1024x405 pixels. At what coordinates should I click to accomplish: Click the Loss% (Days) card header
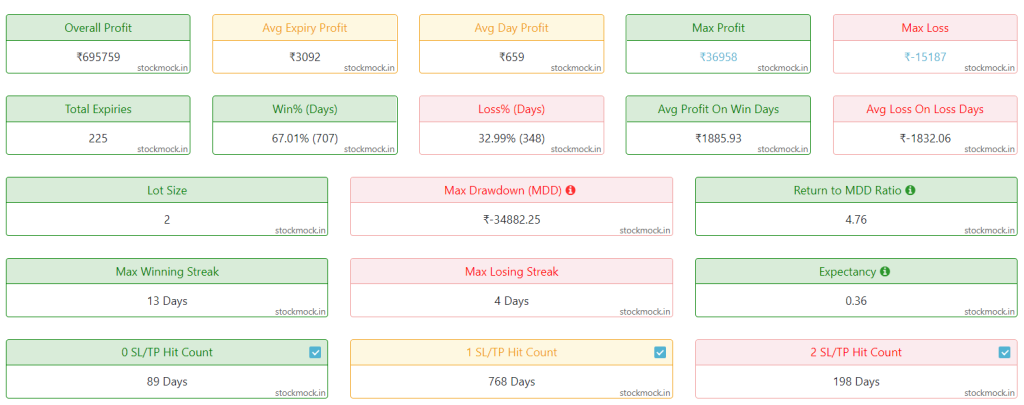click(511, 109)
